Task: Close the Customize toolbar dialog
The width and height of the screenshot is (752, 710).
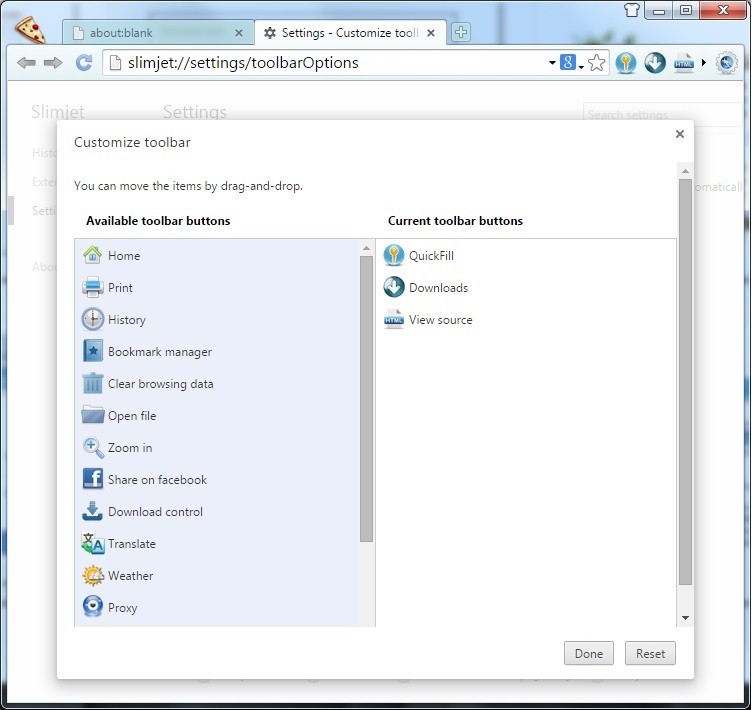Action: point(680,134)
